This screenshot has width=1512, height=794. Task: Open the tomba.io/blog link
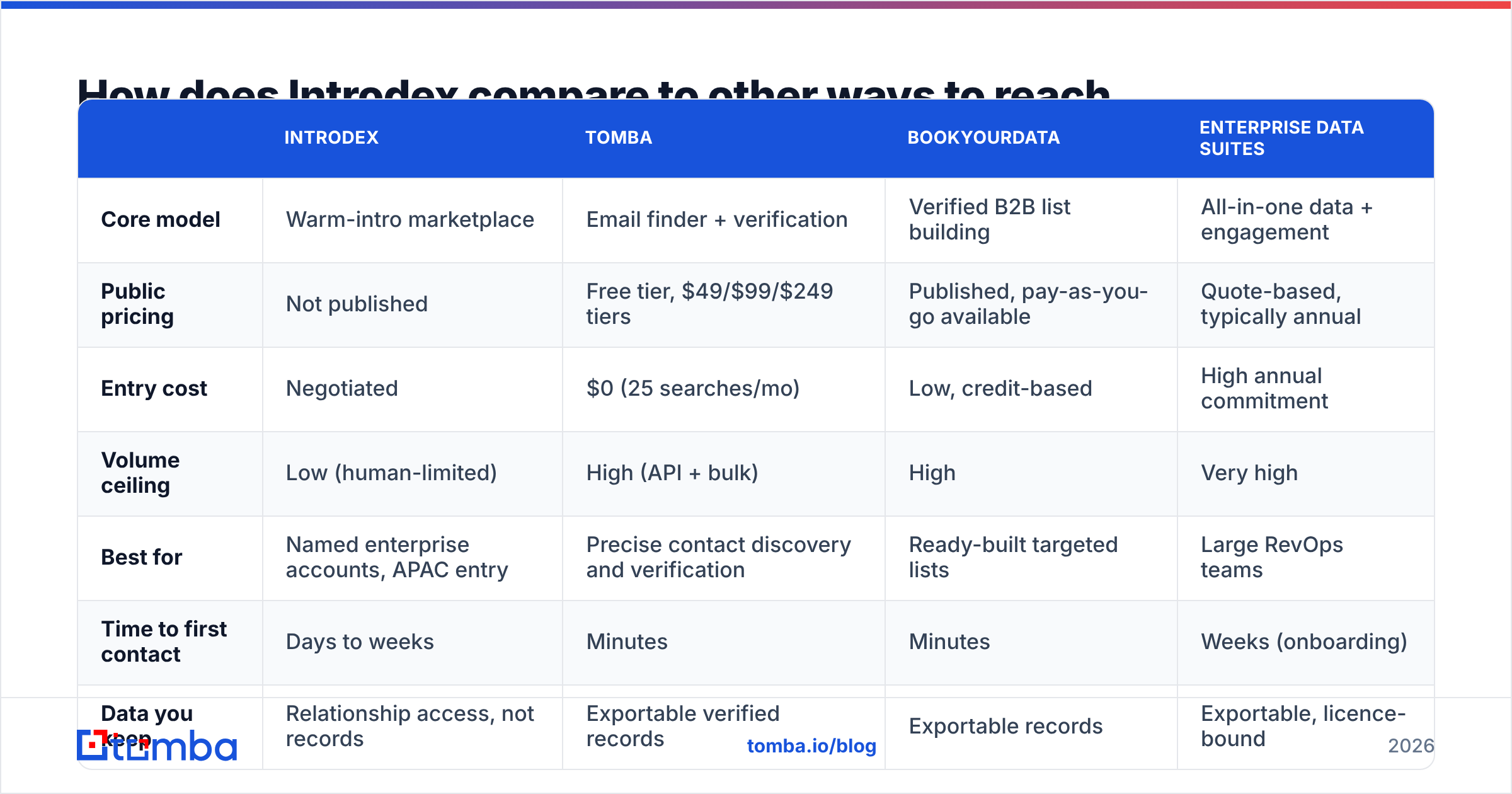(x=811, y=745)
